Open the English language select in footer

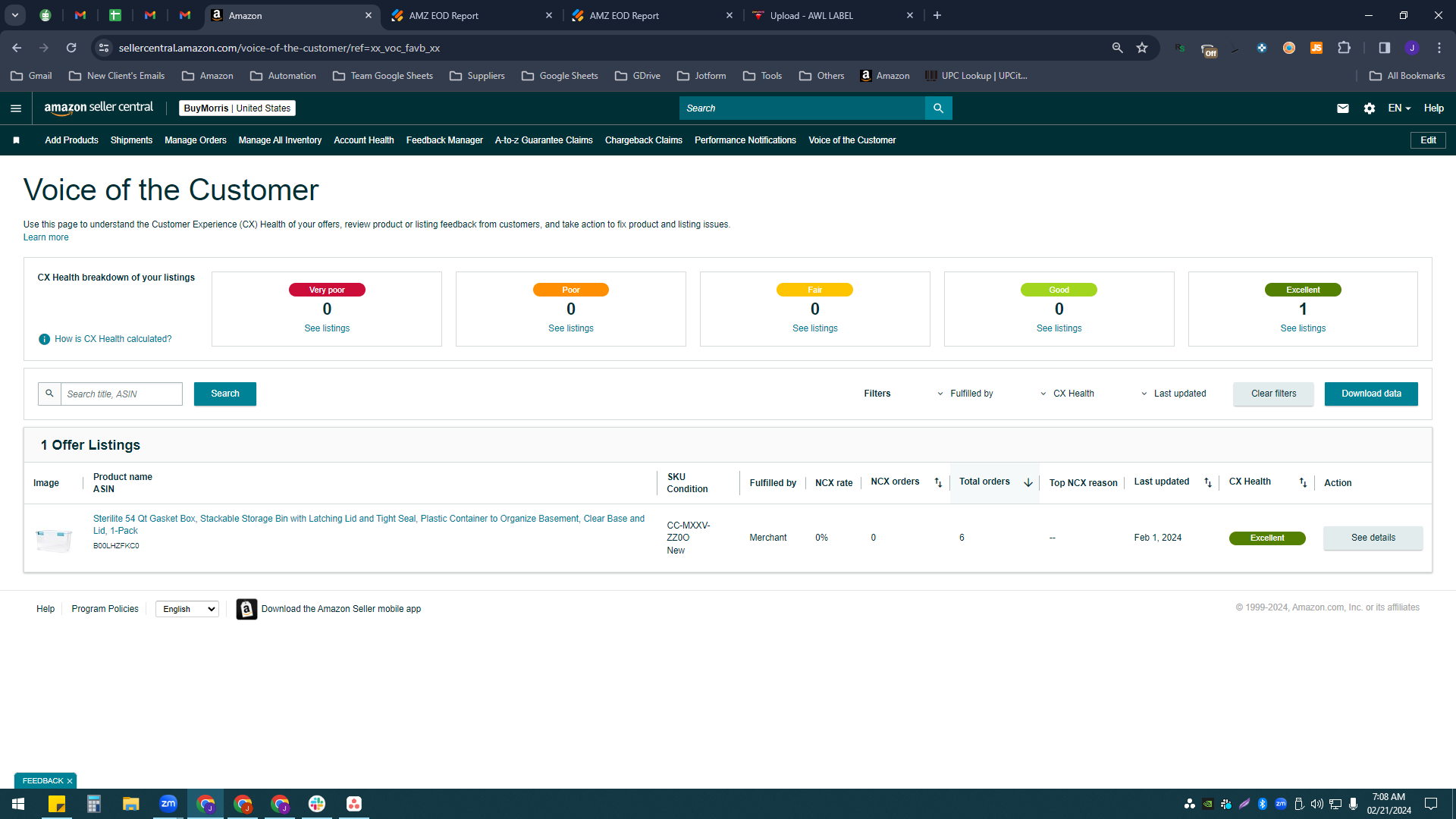point(187,609)
